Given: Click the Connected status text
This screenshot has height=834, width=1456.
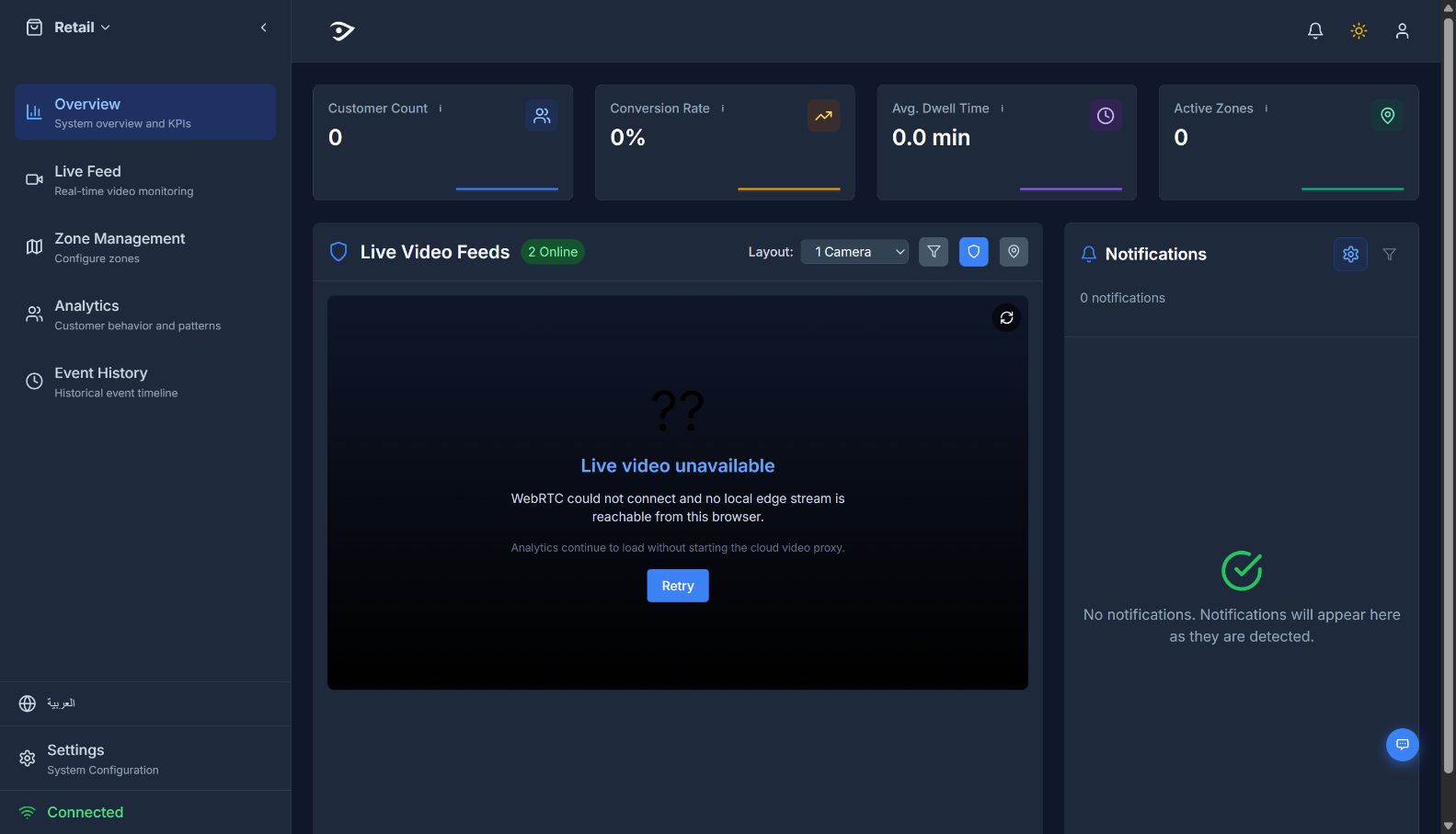Looking at the screenshot, I should [x=86, y=813].
